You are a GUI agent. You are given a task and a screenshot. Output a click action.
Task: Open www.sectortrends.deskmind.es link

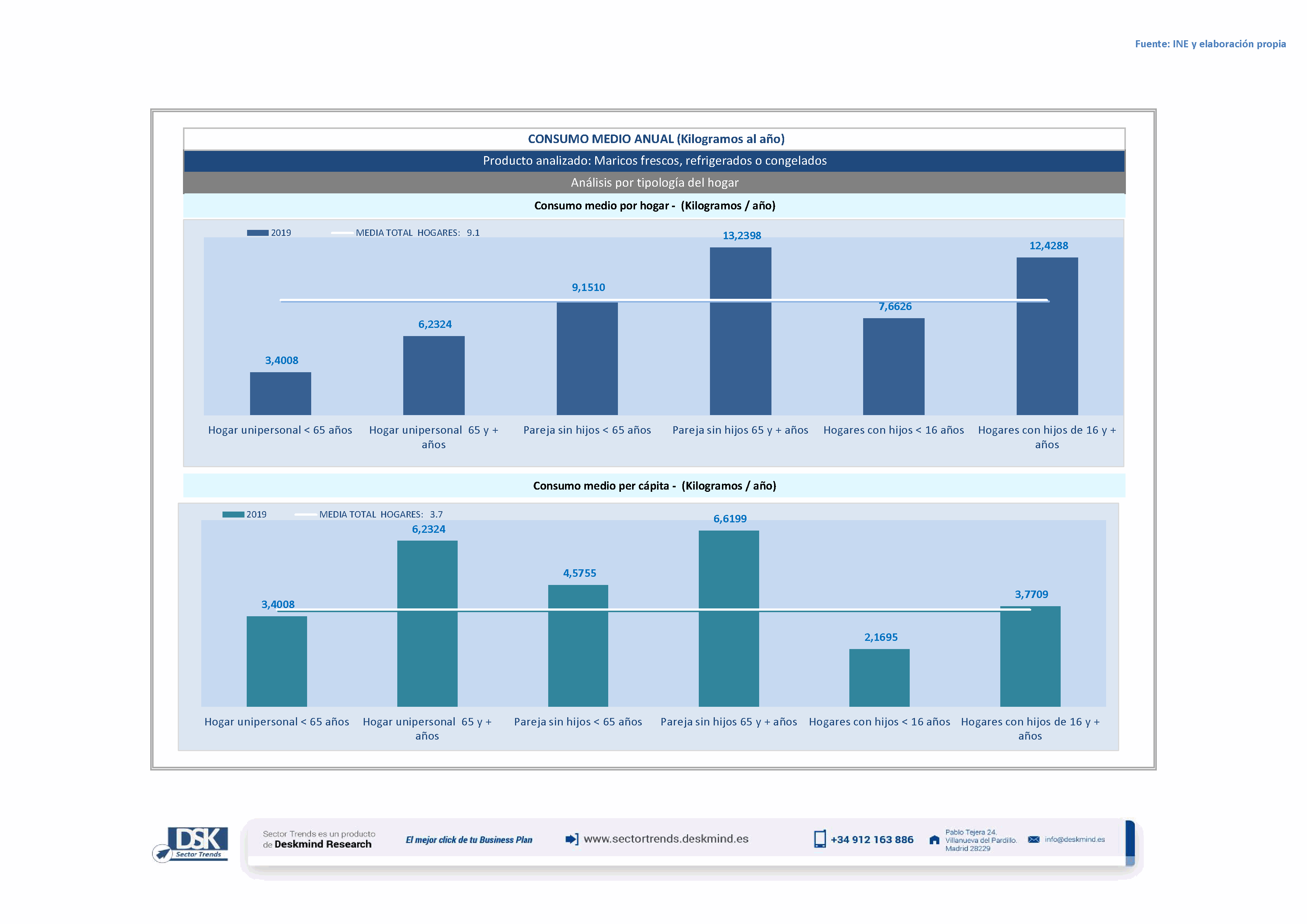[x=666, y=839]
